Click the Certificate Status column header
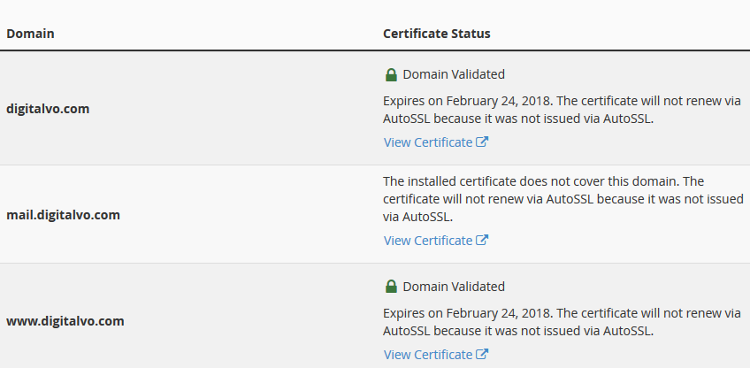 point(437,34)
